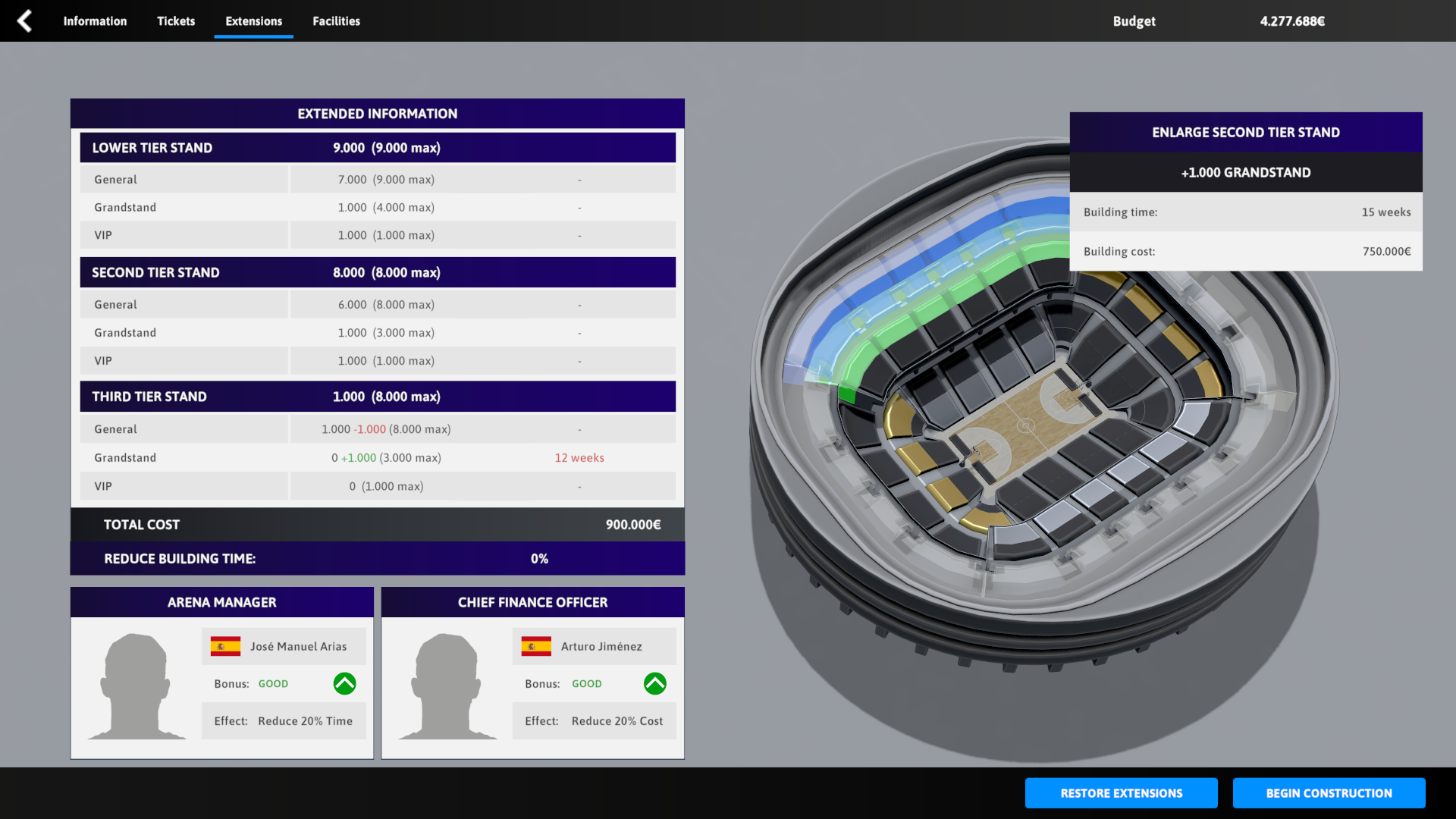Image resolution: width=1456 pixels, height=819 pixels.
Task: Open the Facilities tab
Action: pyautogui.click(x=336, y=21)
